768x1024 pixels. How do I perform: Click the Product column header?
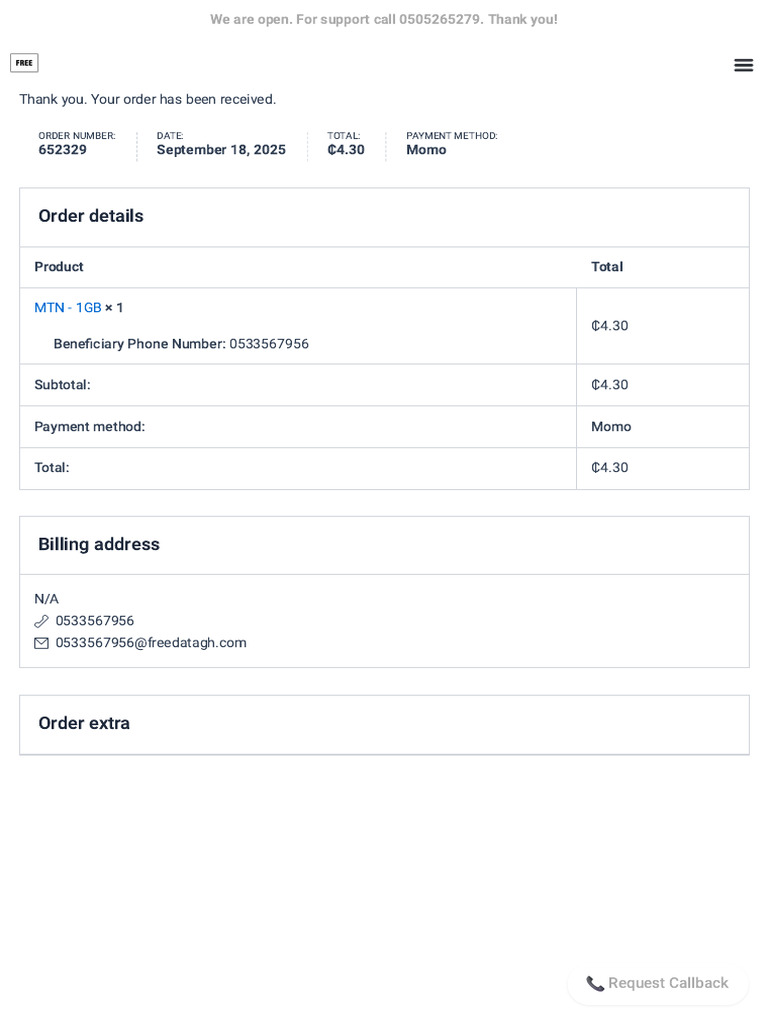59,267
